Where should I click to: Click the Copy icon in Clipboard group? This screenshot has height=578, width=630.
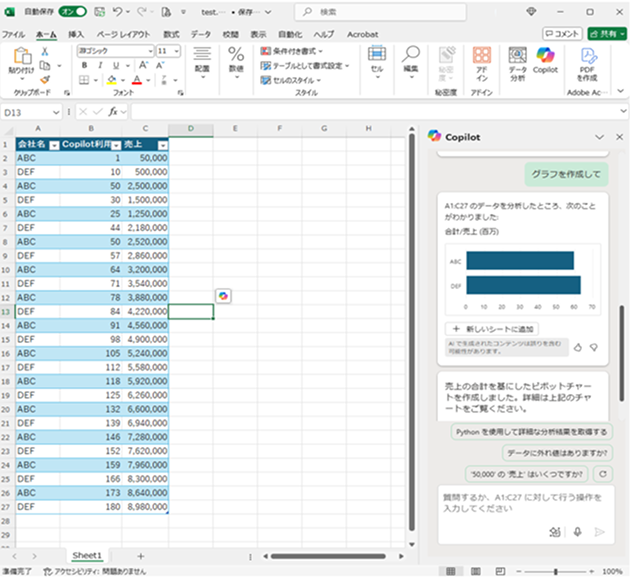tap(45, 65)
